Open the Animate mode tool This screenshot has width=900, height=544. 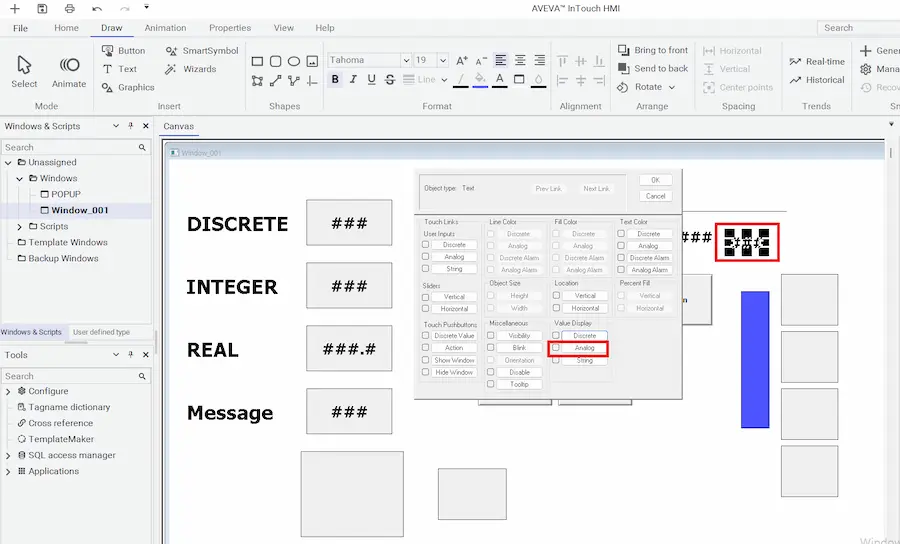pos(69,72)
